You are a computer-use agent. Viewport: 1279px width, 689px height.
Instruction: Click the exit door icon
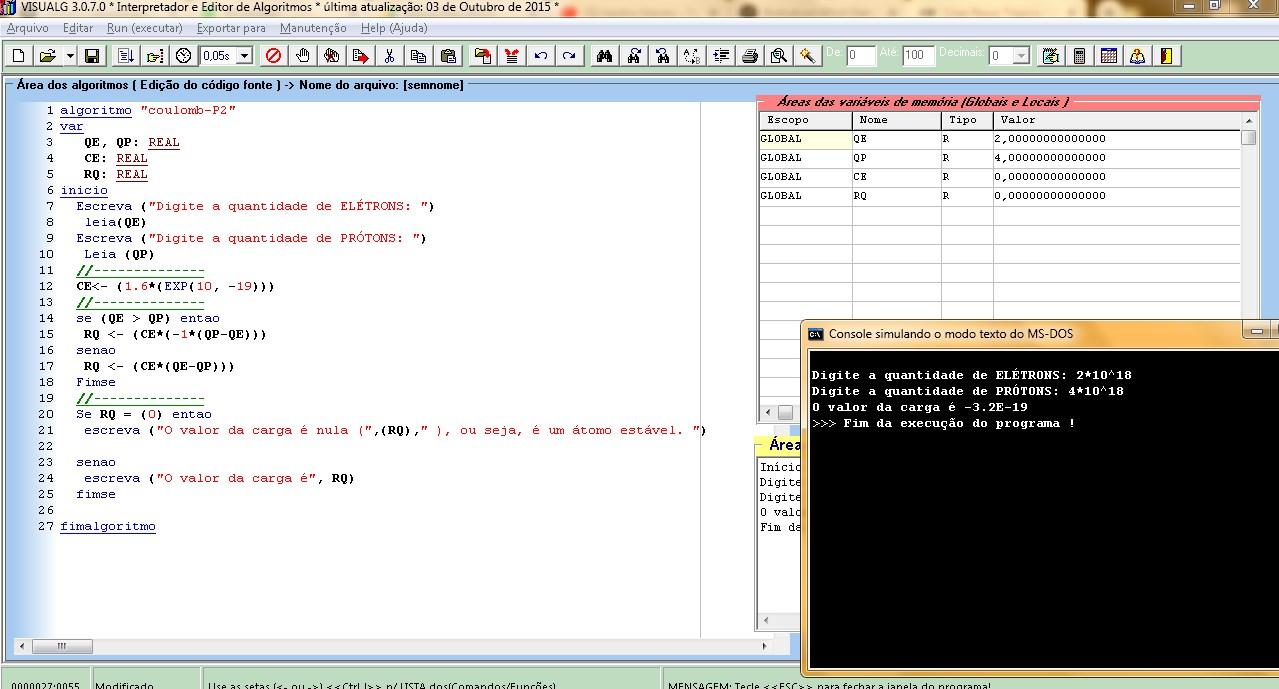pos(1167,56)
